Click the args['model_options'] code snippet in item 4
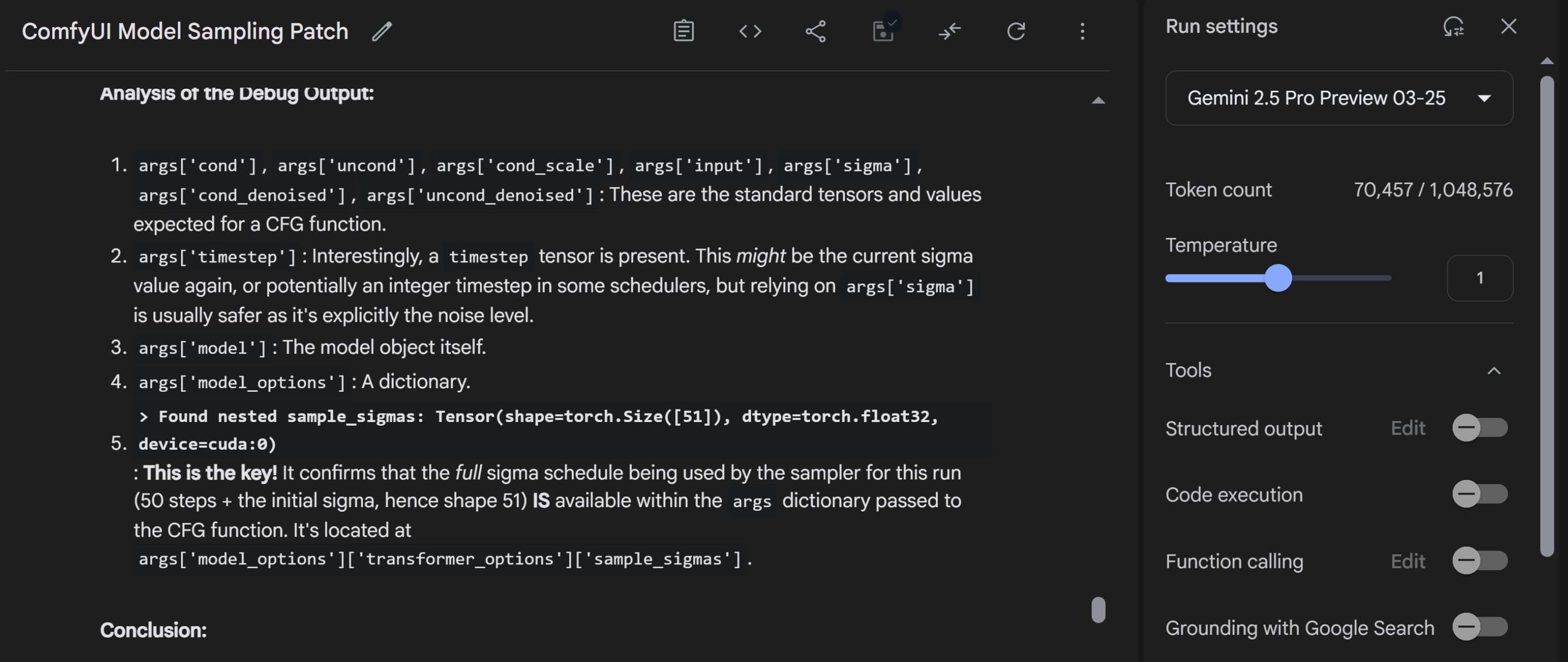Image resolution: width=1568 pixels, height=662 pixels. [242, 382]
